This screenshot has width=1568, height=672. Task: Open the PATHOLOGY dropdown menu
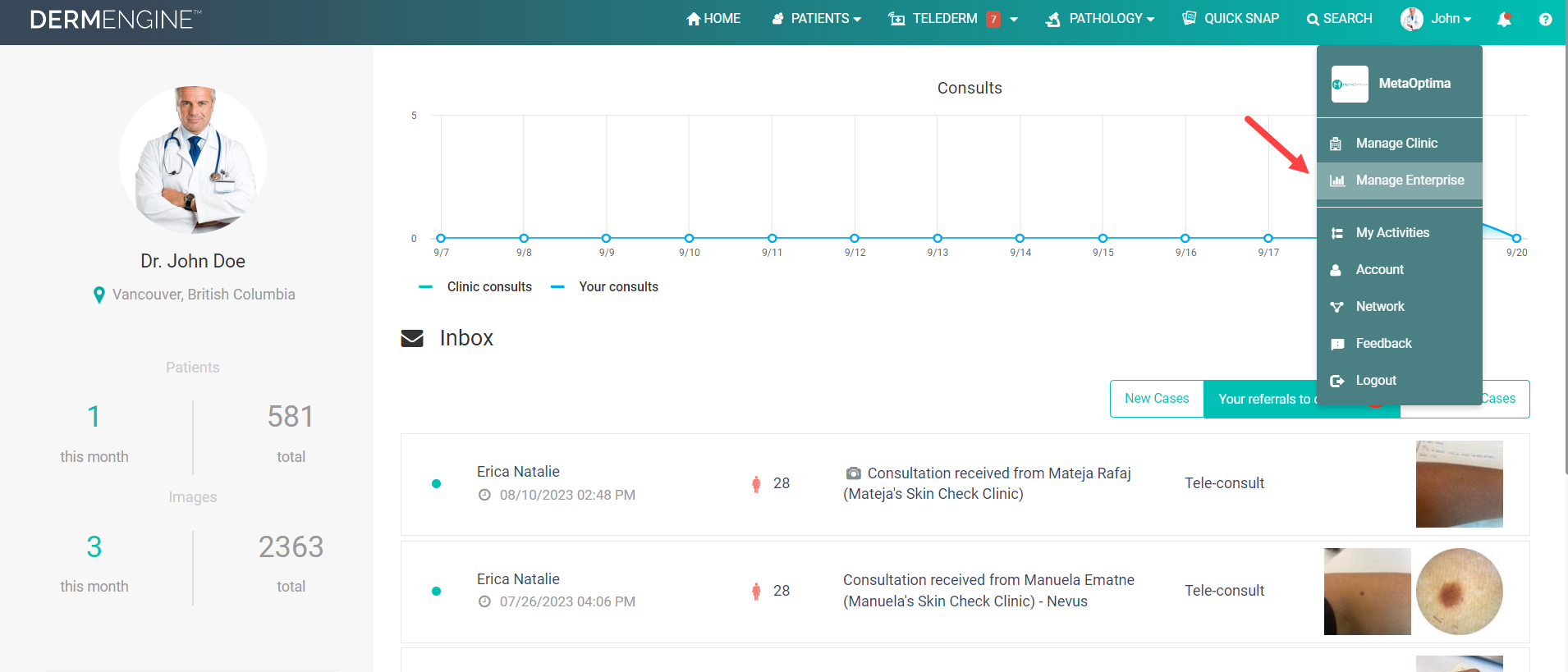click(x=1100, y=18)
